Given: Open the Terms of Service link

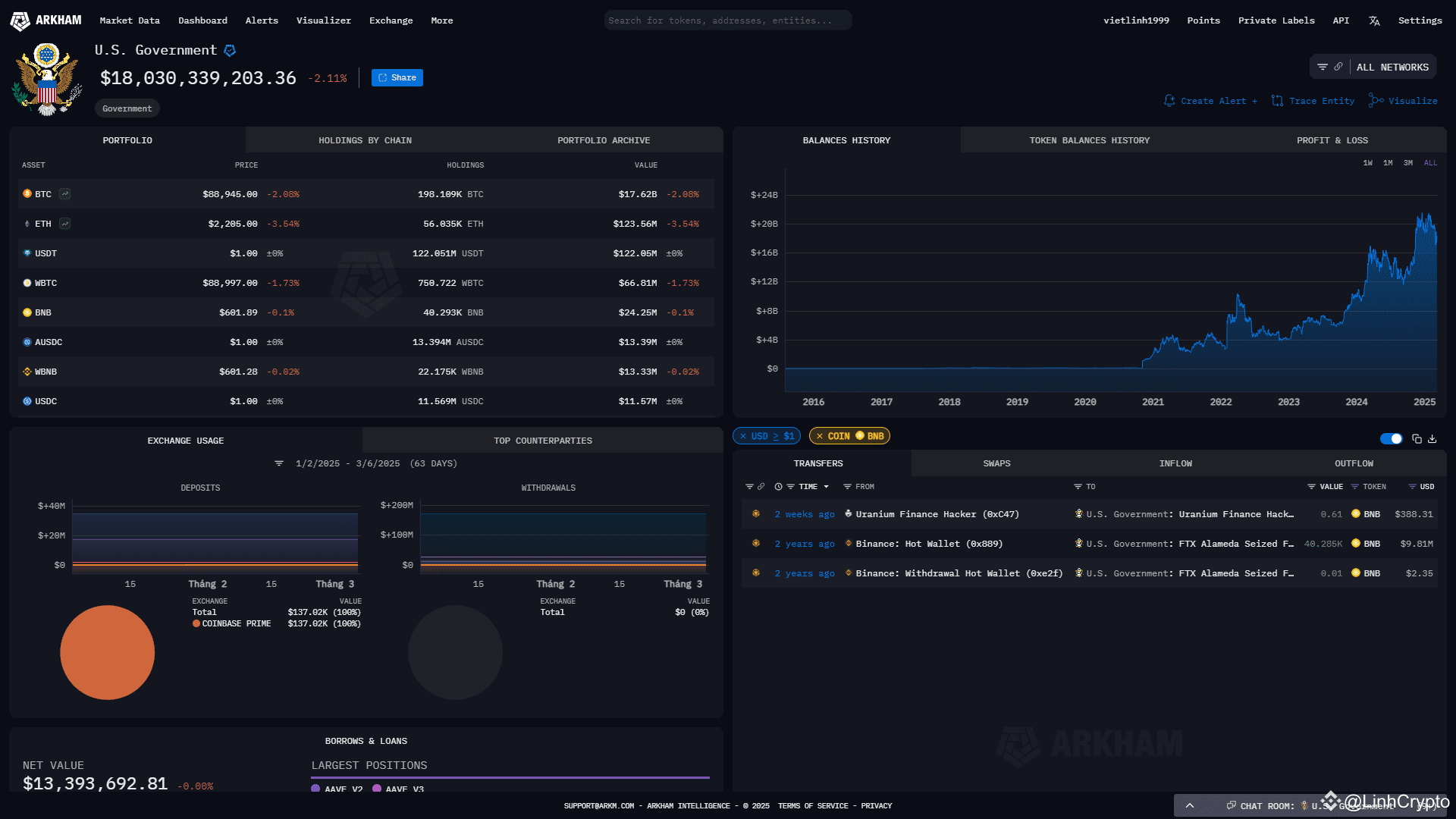Looking at the screenshot, I should pyautogui.click(x=813, y=806).
